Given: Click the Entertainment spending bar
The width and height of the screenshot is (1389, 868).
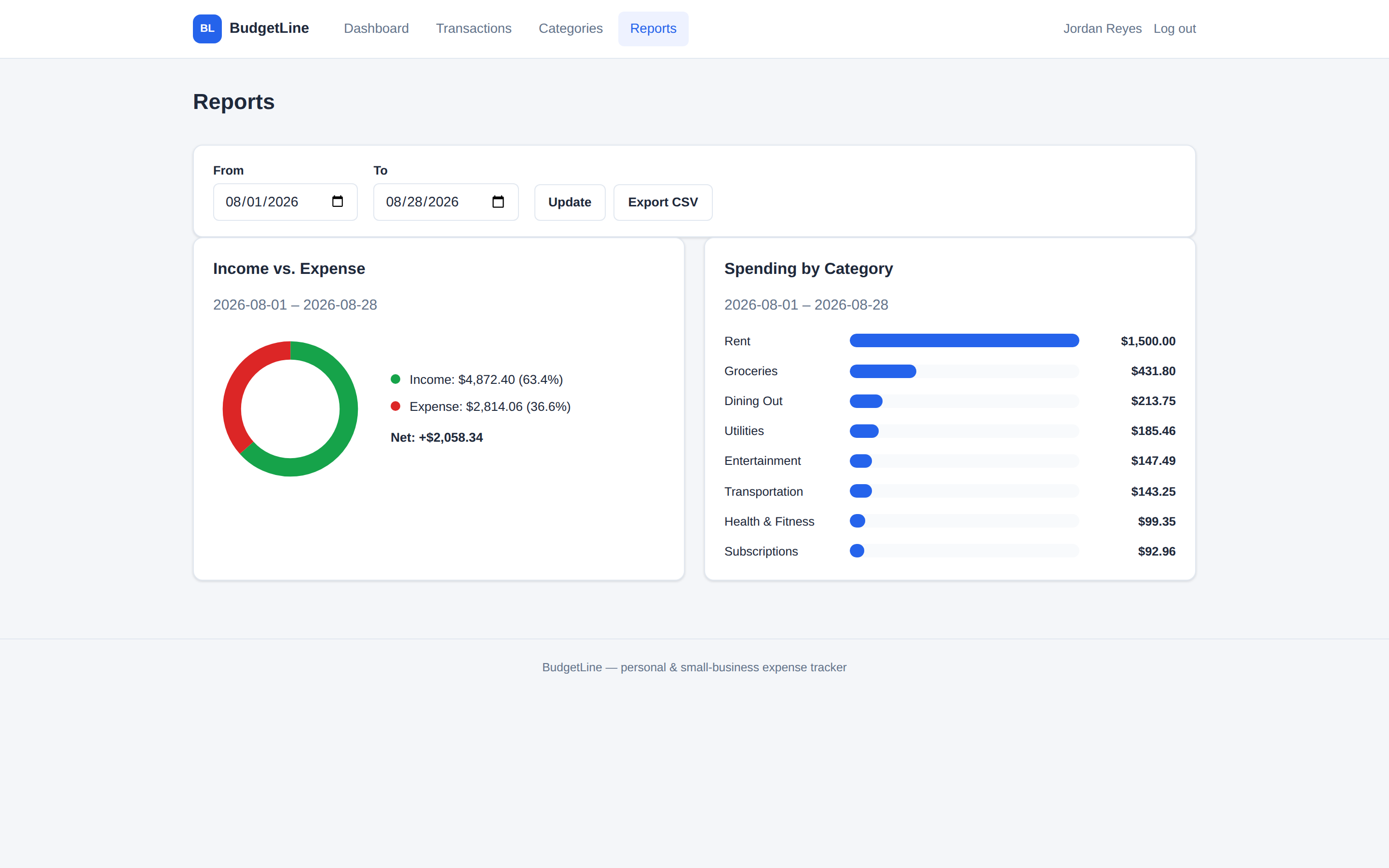Looking at the screenshot, I should coord(861,461).
